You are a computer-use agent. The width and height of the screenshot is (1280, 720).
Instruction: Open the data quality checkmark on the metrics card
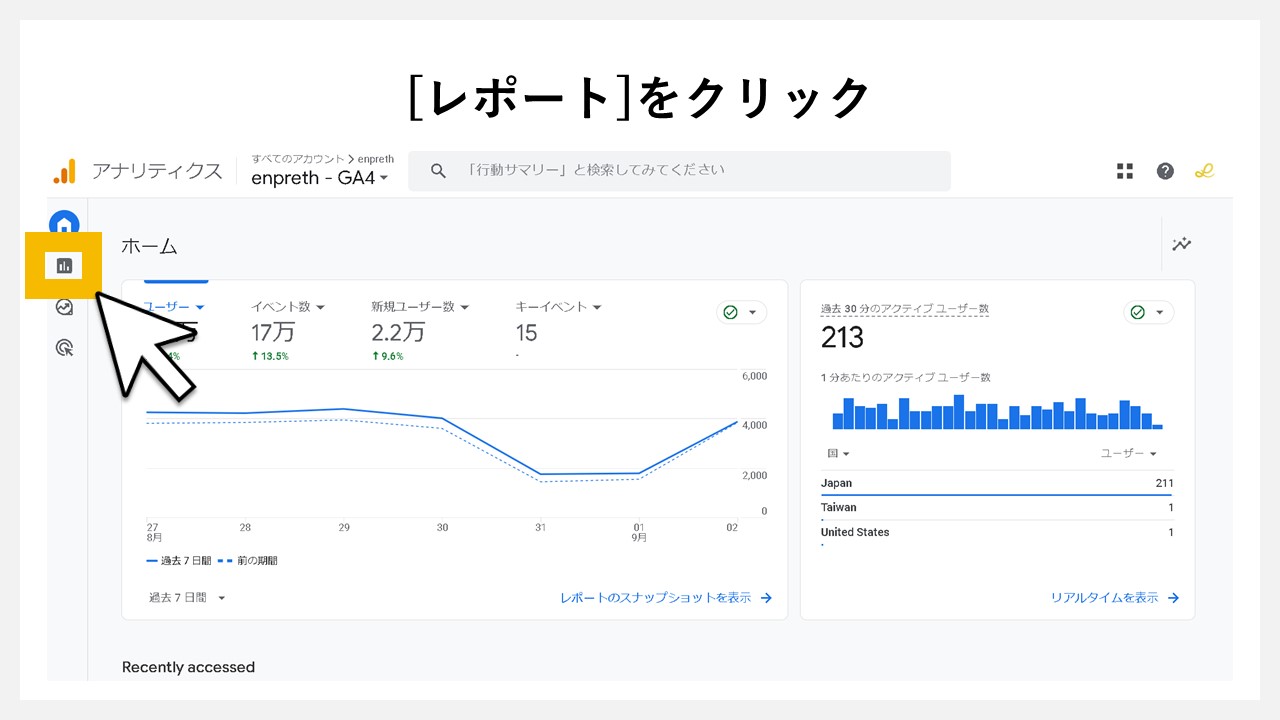[740, 312]
